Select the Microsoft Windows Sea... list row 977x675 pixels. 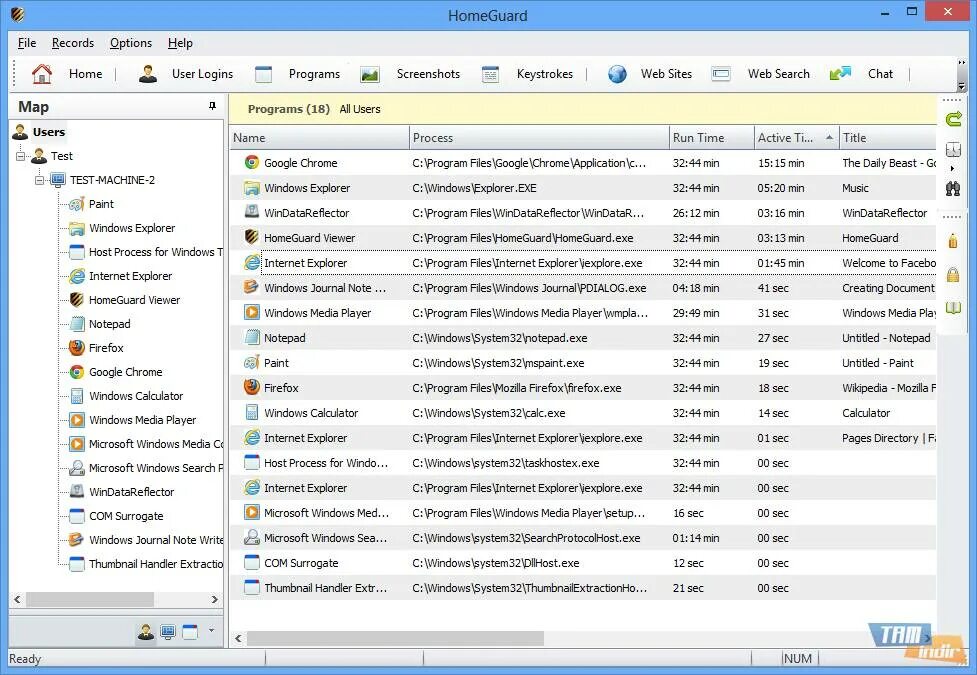pyautogui.click(x=583, y=538)
